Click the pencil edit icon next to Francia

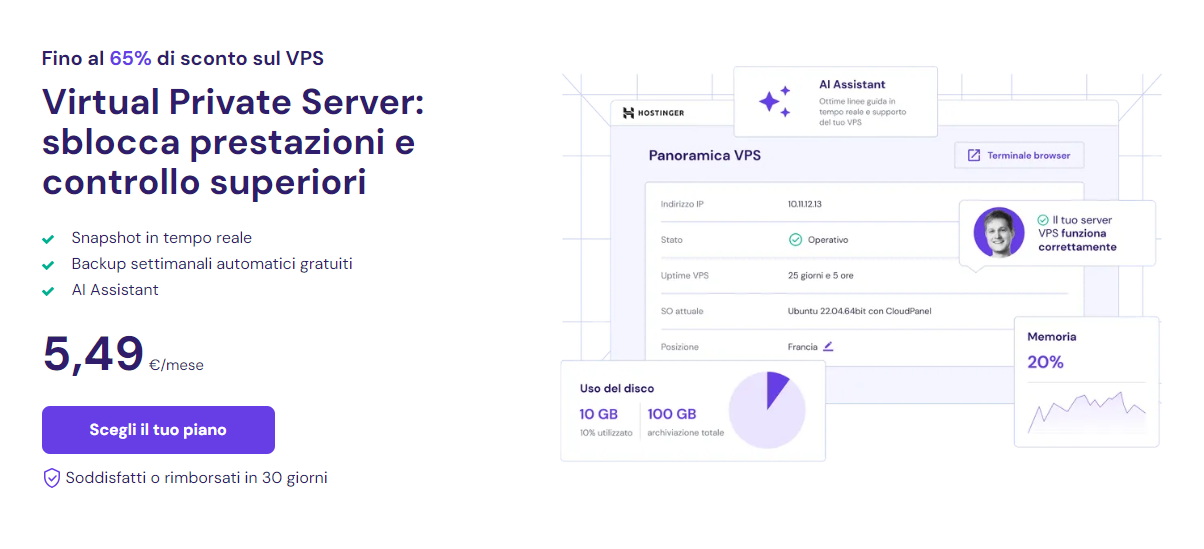pos(827,347)
